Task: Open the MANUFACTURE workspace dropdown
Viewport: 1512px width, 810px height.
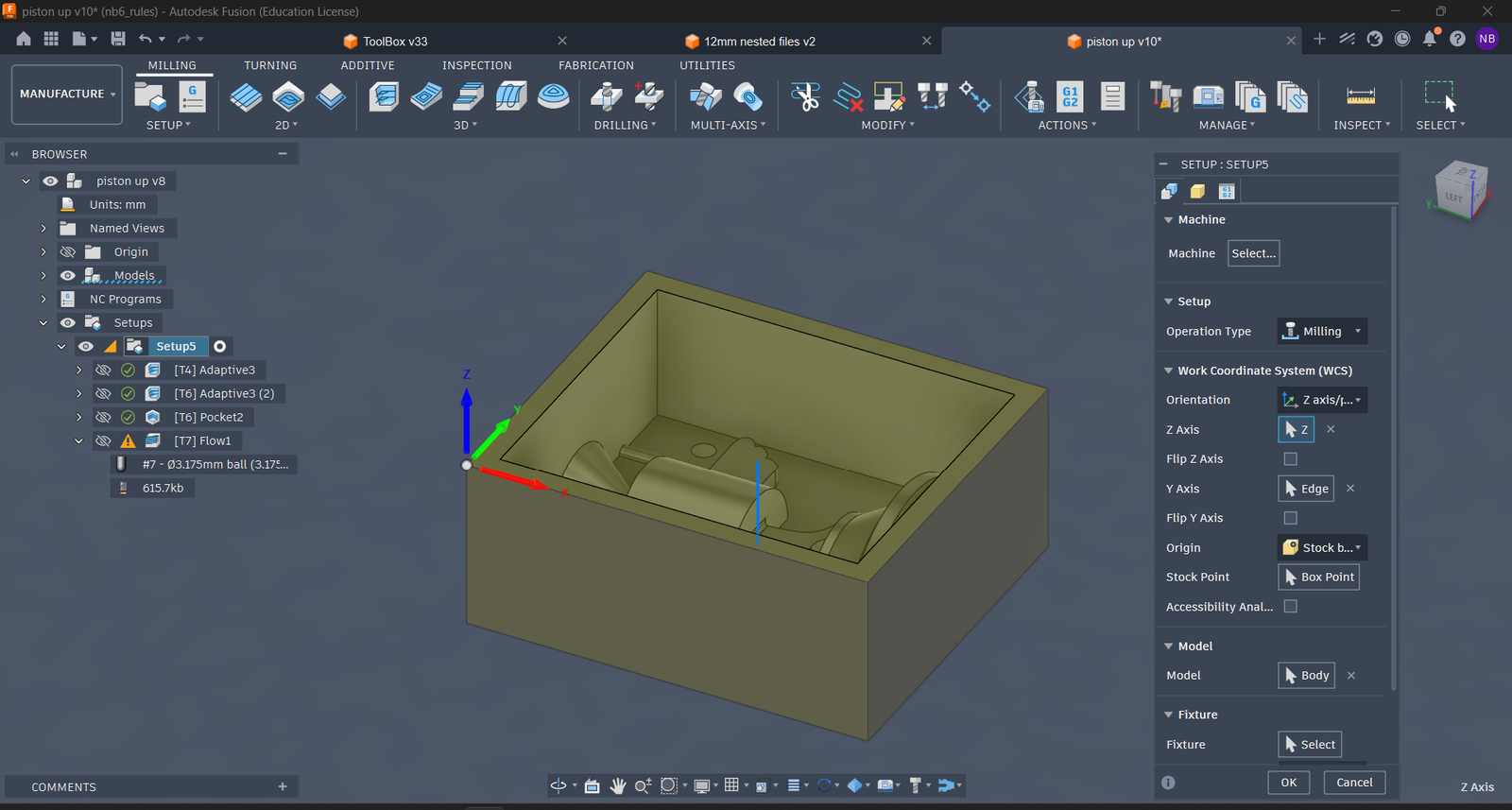Action: coord(67,95)
